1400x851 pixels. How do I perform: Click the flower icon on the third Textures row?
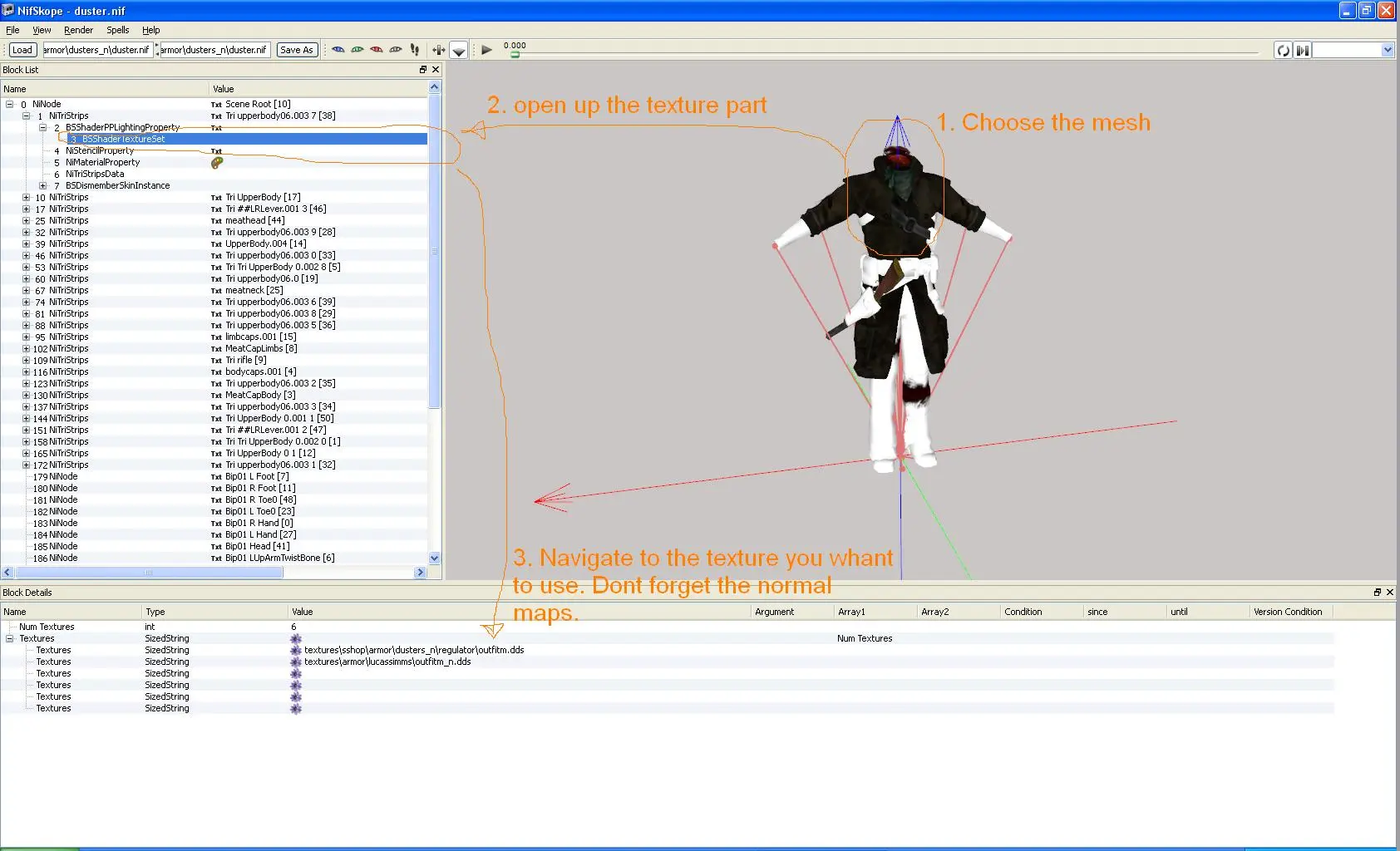[x=296, y=673]
